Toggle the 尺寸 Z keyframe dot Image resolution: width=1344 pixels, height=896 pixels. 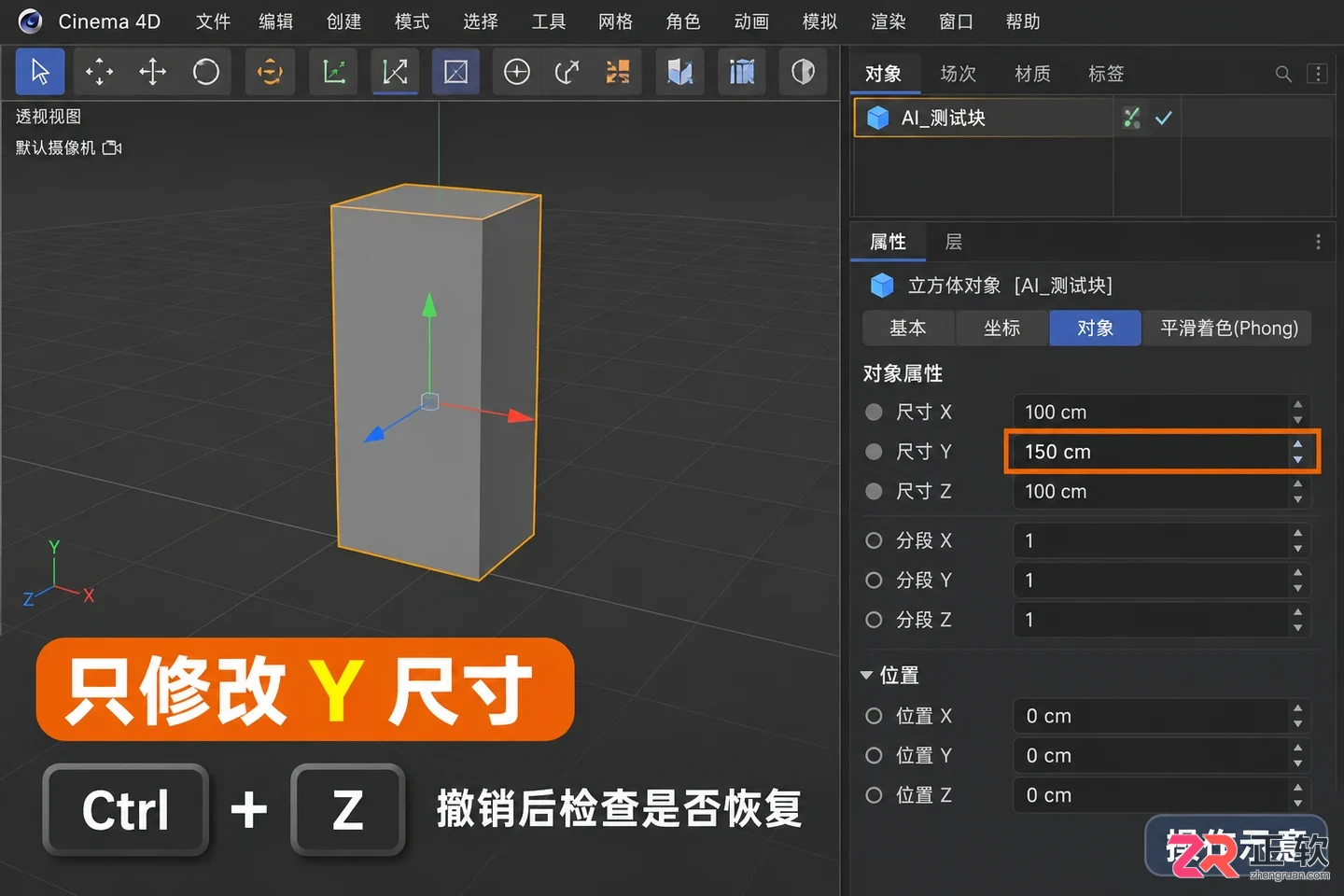874,491
